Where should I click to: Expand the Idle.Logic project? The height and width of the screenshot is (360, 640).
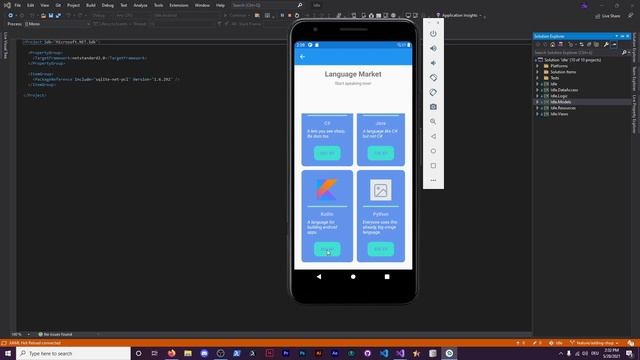(x=538, y=96)
